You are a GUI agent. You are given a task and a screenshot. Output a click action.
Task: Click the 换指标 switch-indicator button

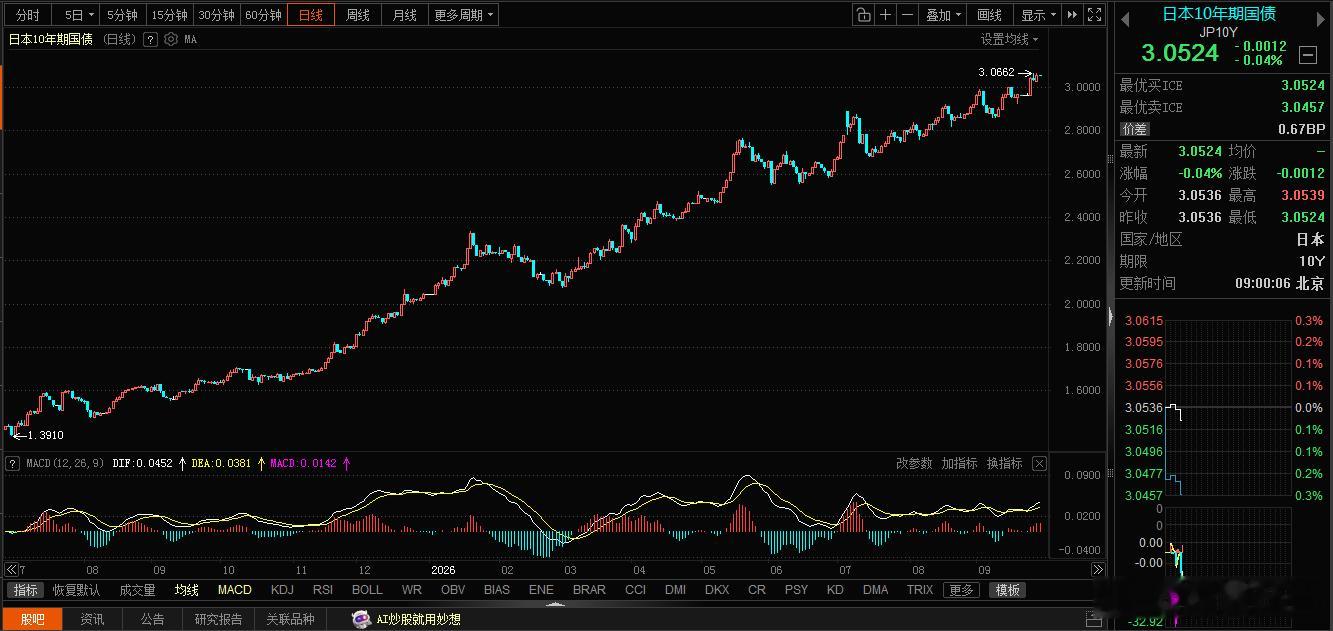coord(1004,463)
